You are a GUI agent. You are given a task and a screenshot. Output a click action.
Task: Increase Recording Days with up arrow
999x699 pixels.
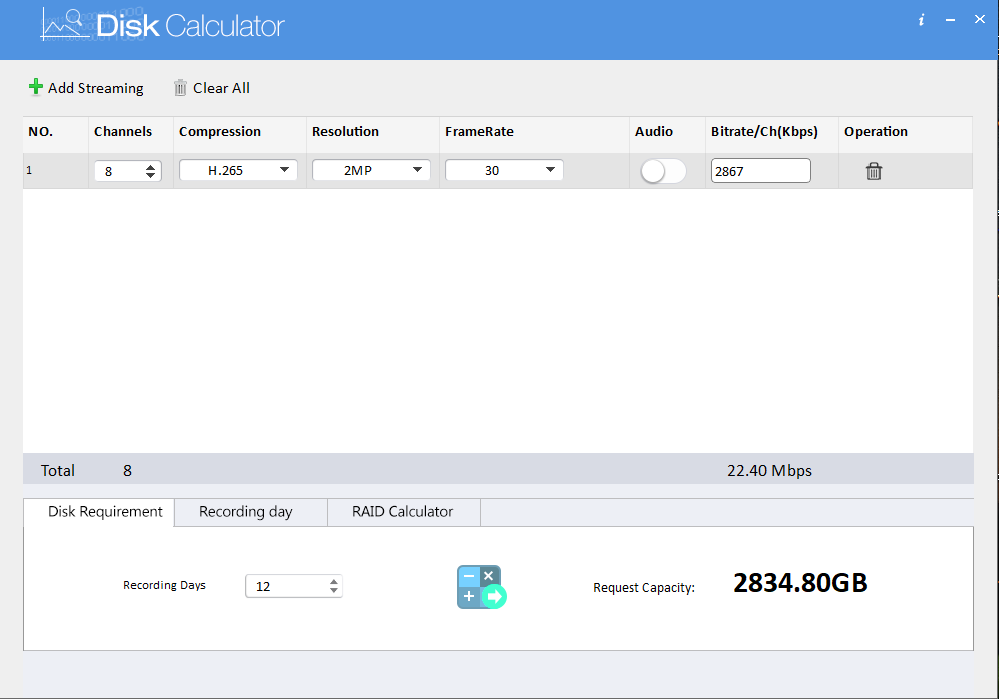pos(334,582)
